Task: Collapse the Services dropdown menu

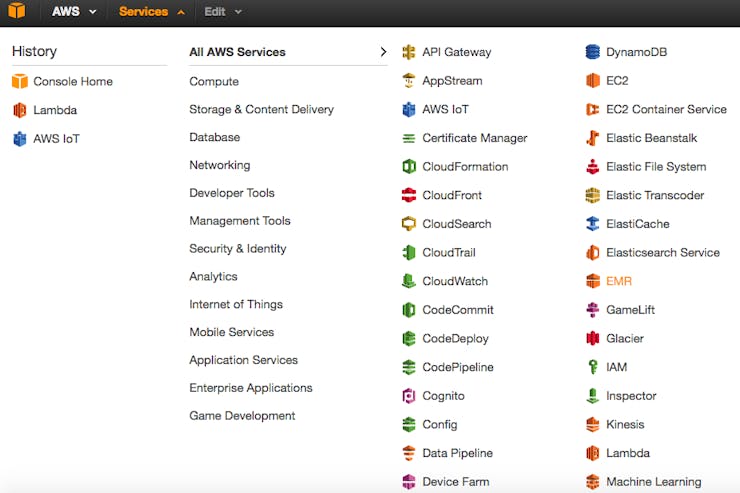Action: [151, 11]
